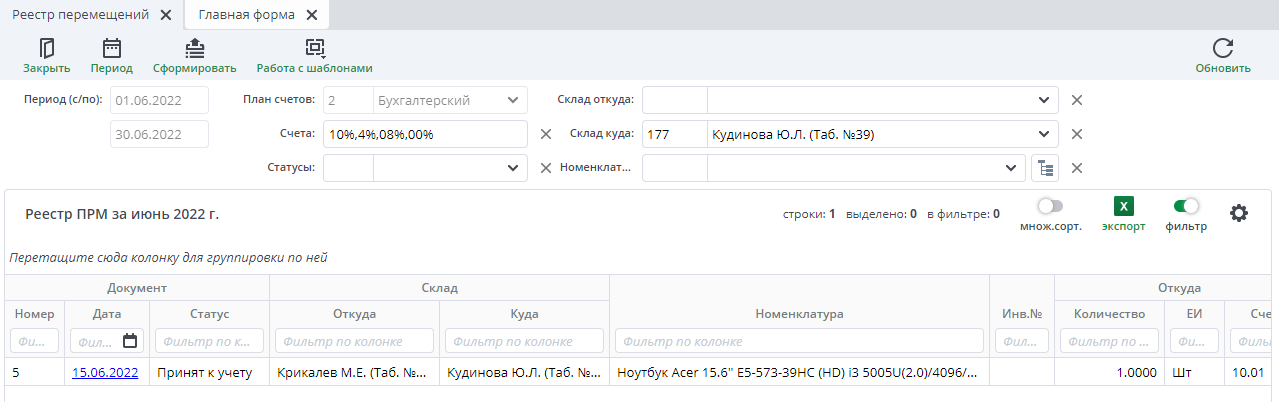Switch to the Реестр перемещений tab
Viewport: 1279px width, 402px height.
(x=80, y=15)
